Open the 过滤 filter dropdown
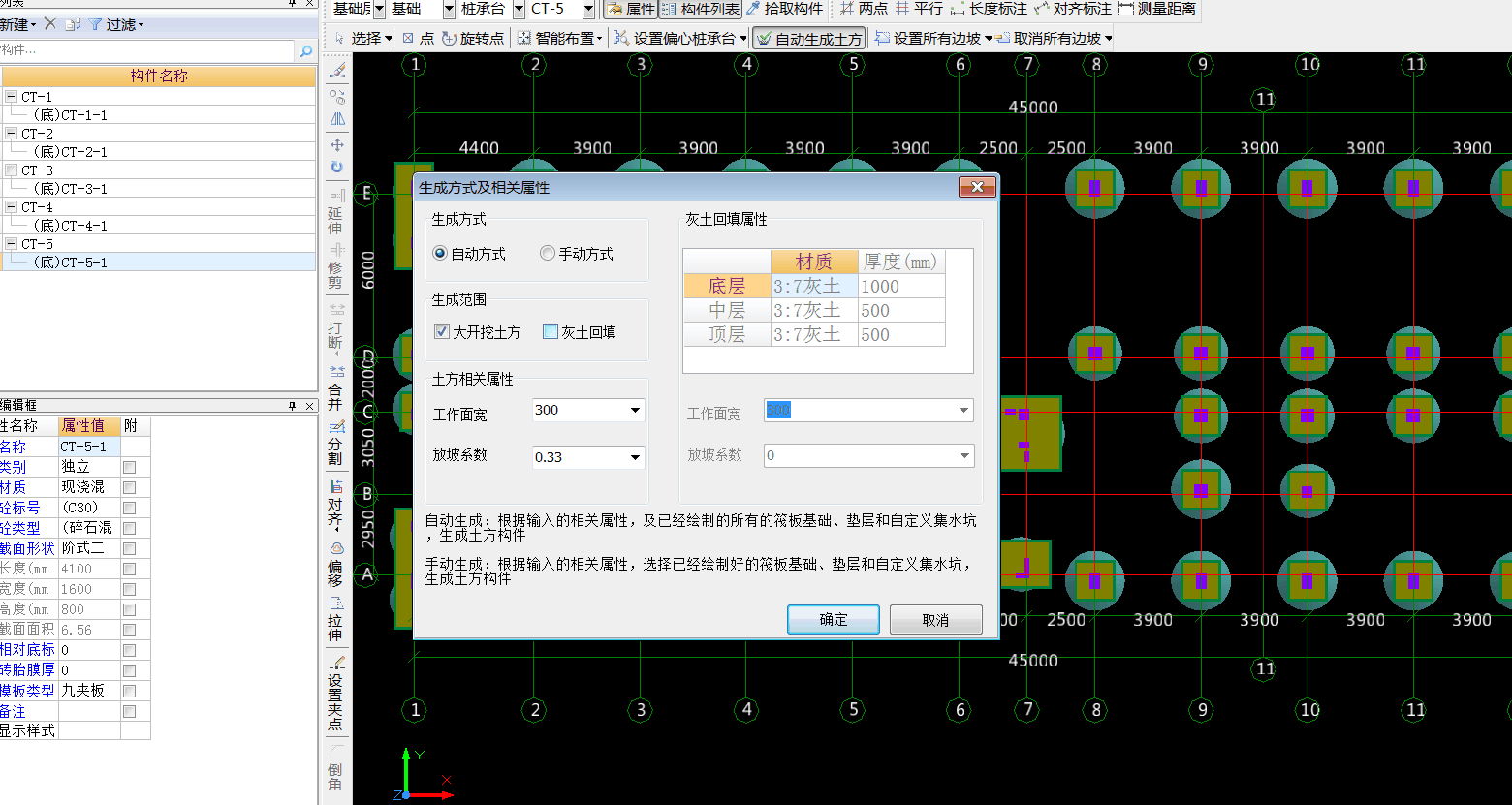The height and width of the screenshot is (805, 1512). pyautogui.click(x=116, y=24)
